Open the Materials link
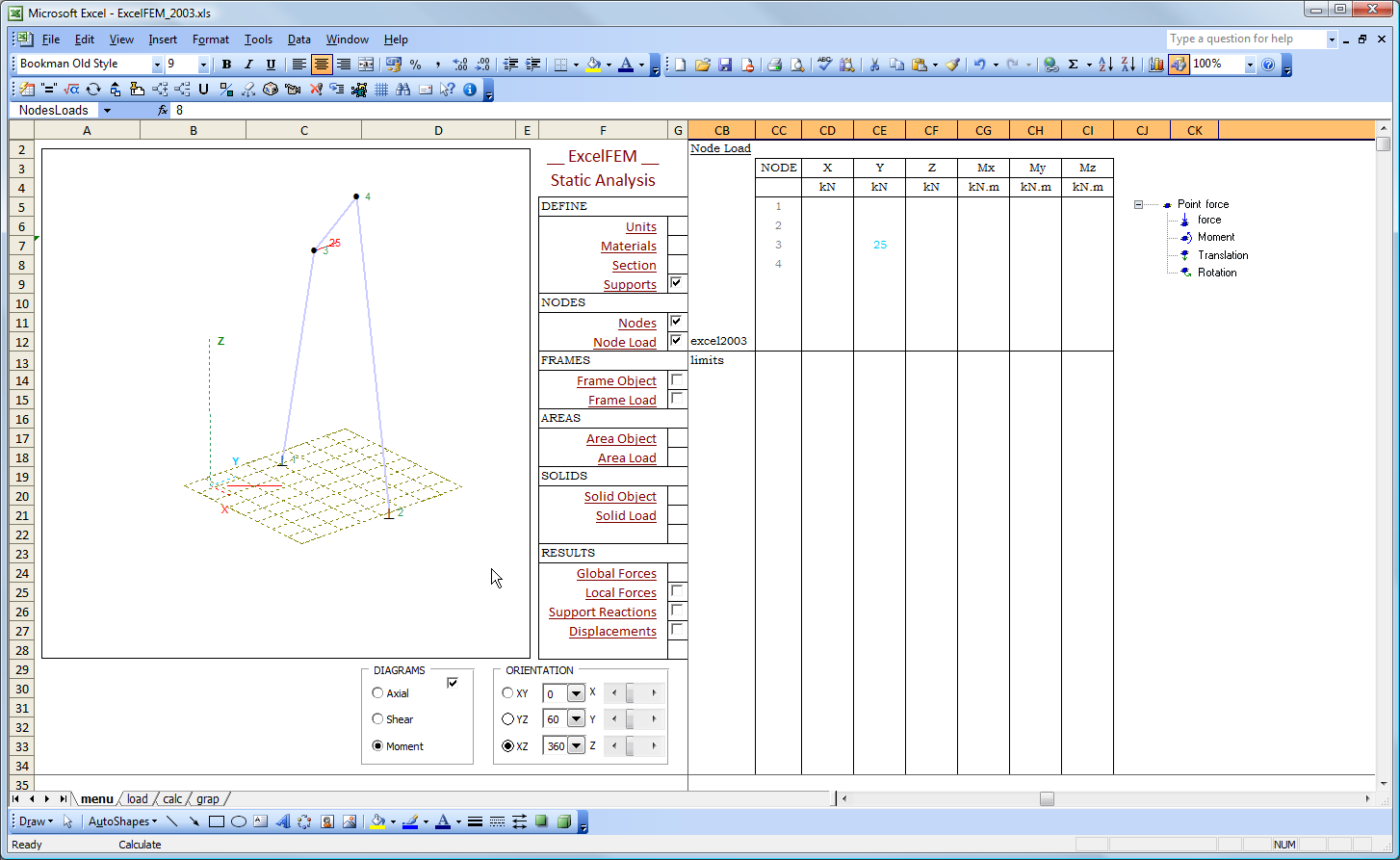Viewport: 1400px width, 860px height. pos(628,247)
